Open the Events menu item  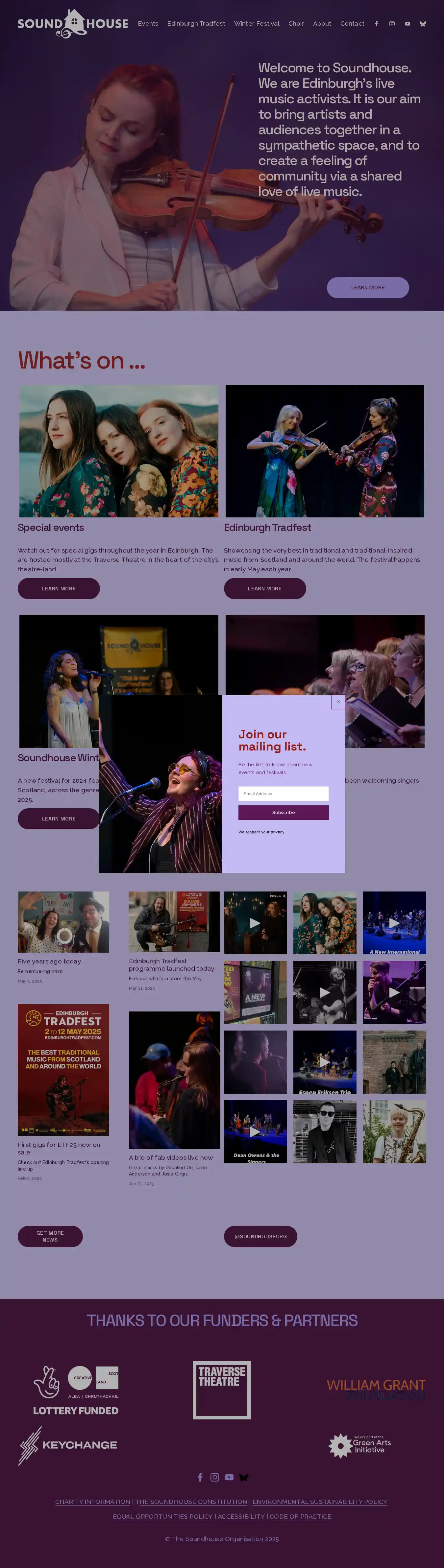(148, 24)
